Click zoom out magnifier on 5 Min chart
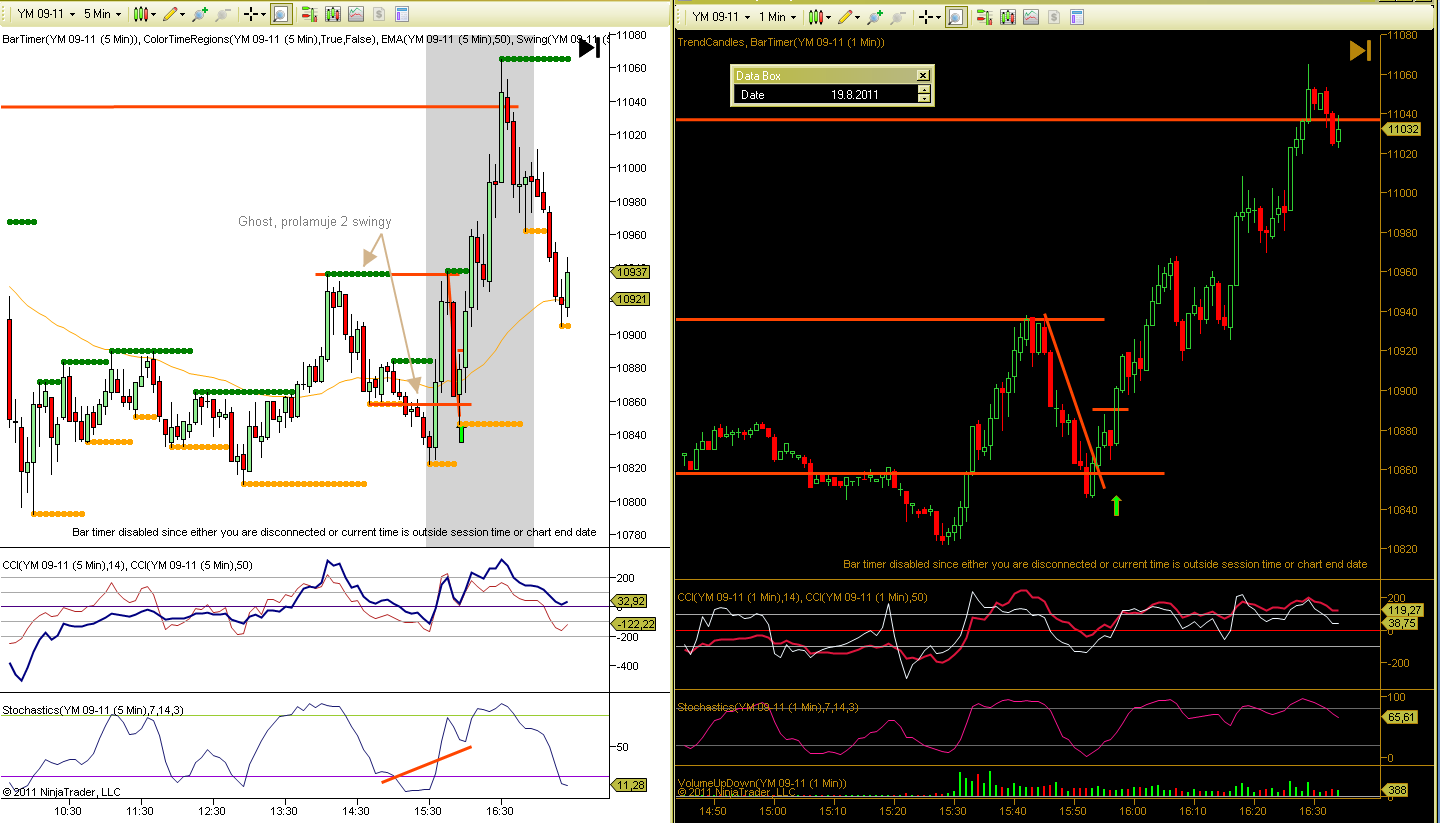 click(223, 15)
